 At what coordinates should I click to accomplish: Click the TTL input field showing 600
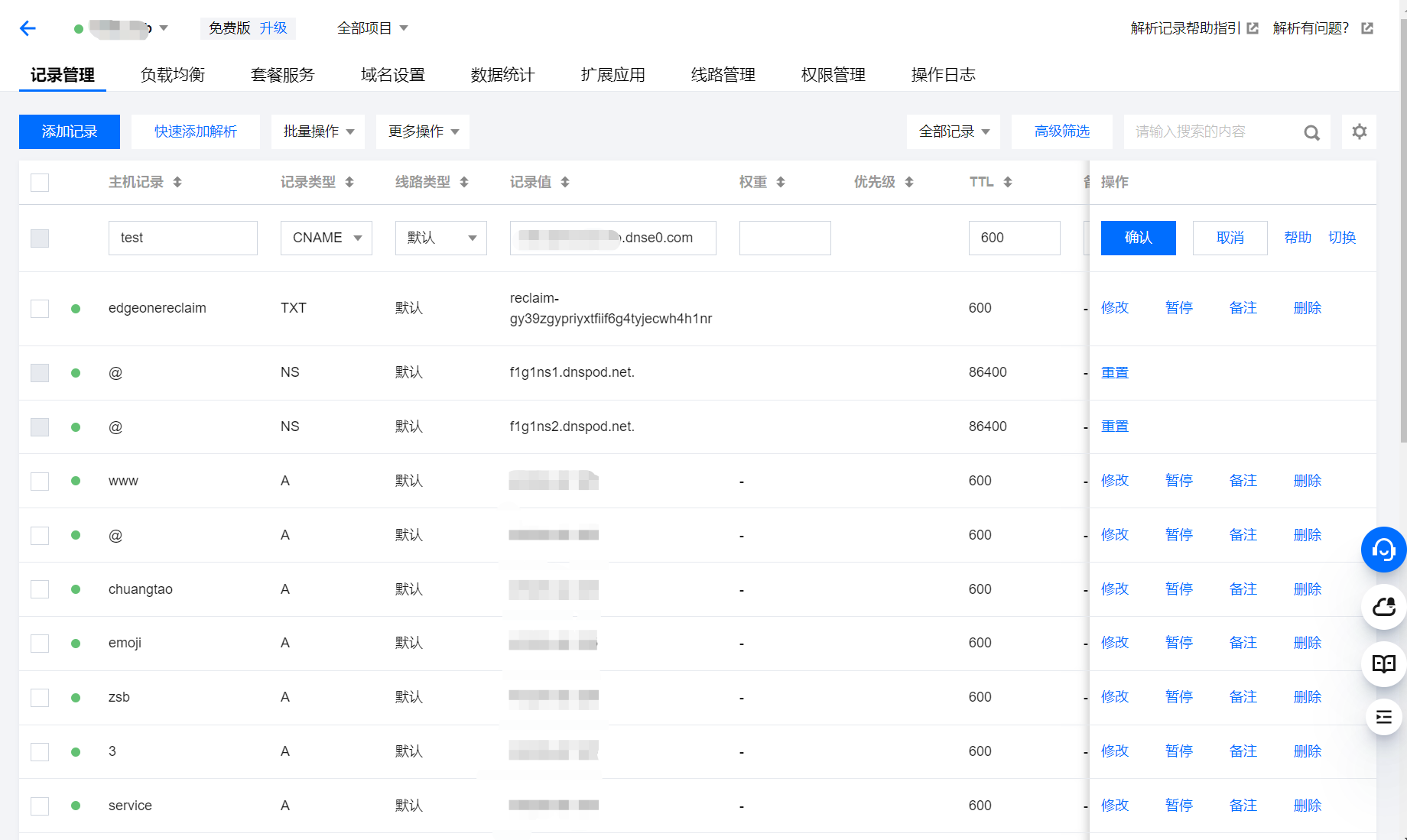(1015, 238)
